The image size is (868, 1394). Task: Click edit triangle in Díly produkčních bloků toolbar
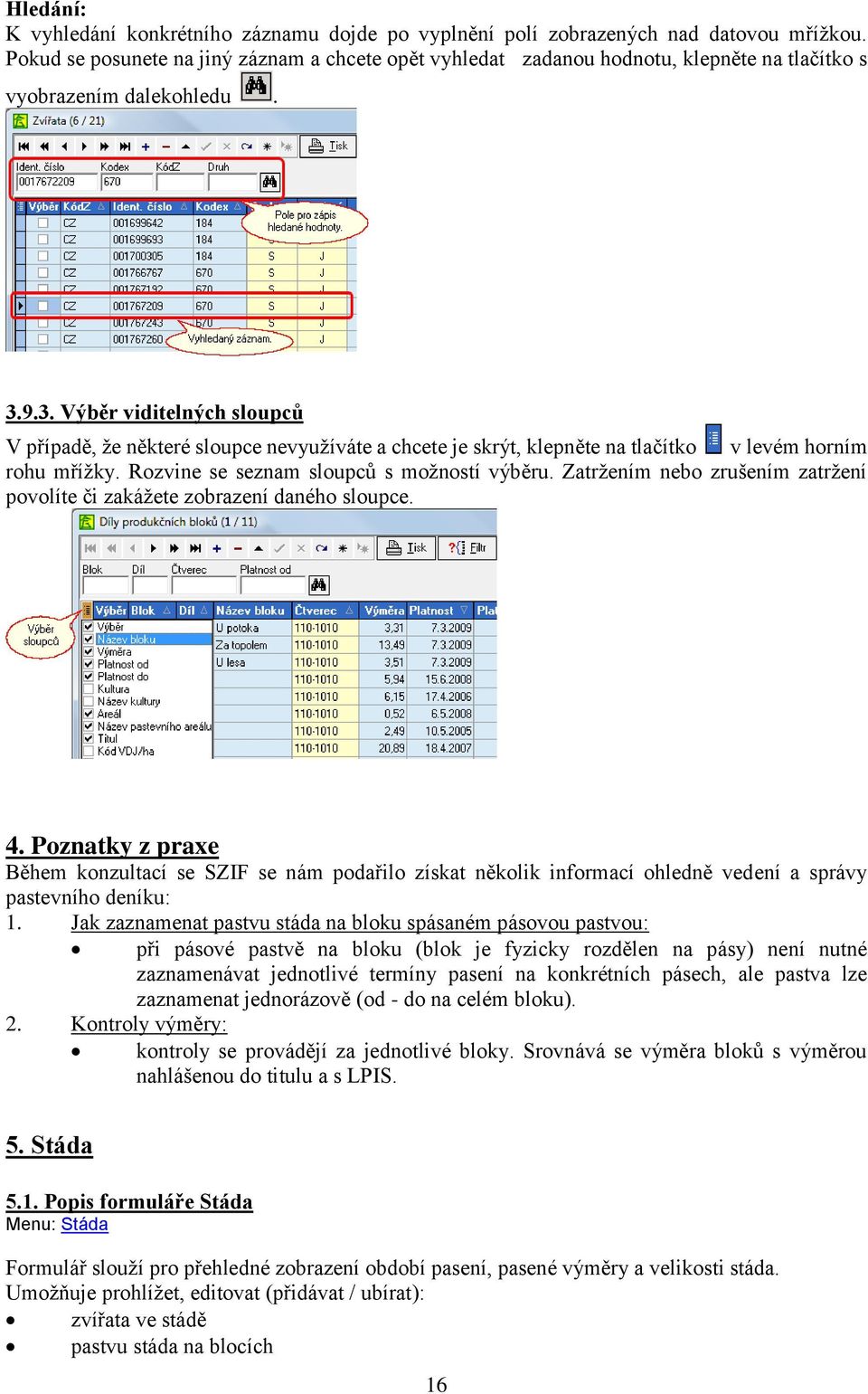(x=259, y=548)
